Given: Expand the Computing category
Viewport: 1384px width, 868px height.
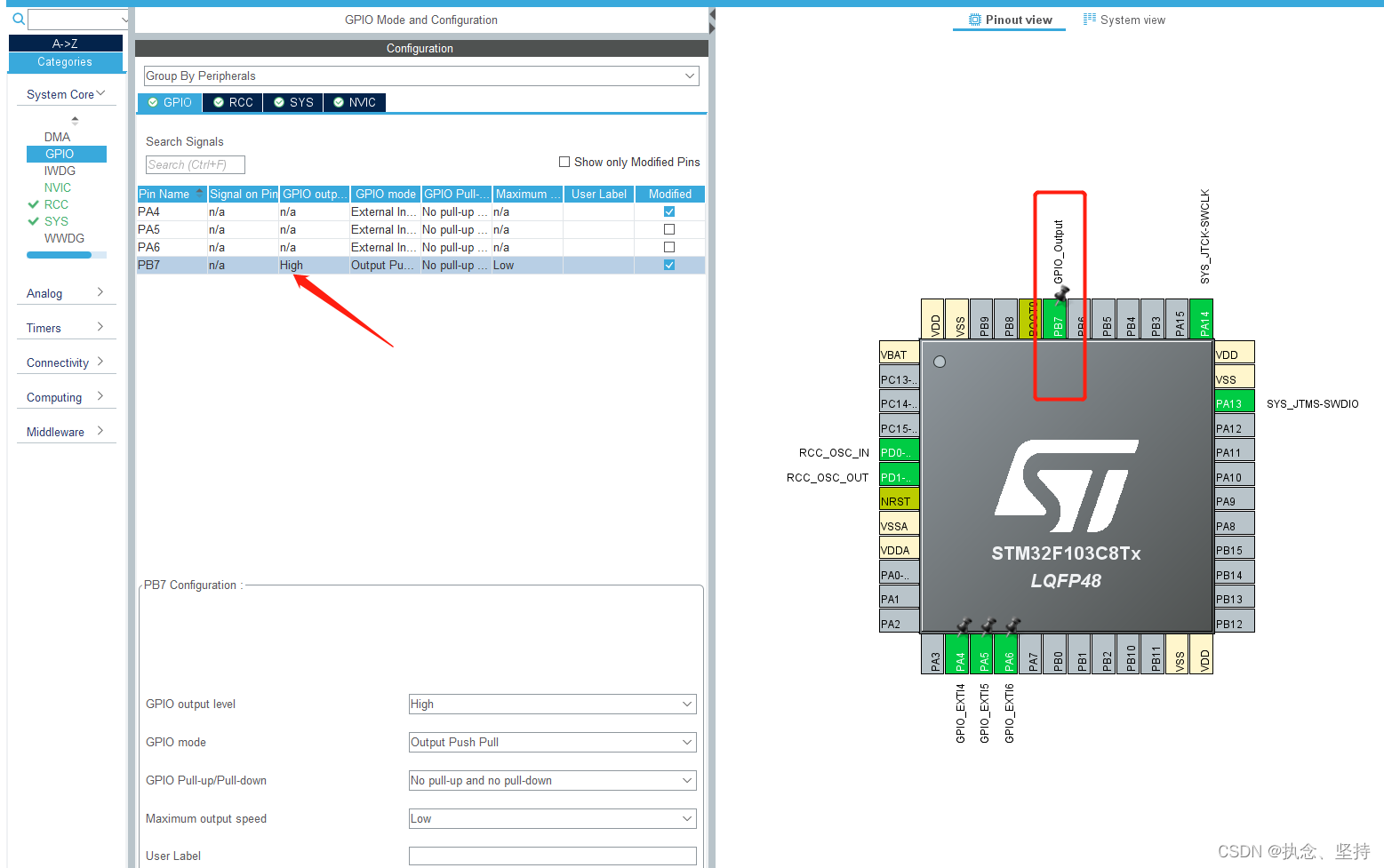Looking at the screenshot, I should coord(66,397).
